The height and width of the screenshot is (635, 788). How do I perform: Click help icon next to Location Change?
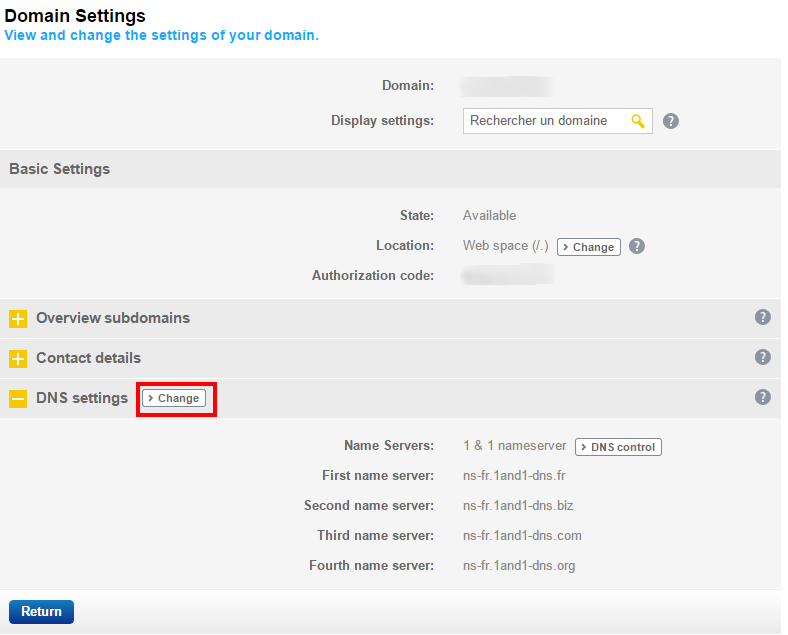click(637, 246)
